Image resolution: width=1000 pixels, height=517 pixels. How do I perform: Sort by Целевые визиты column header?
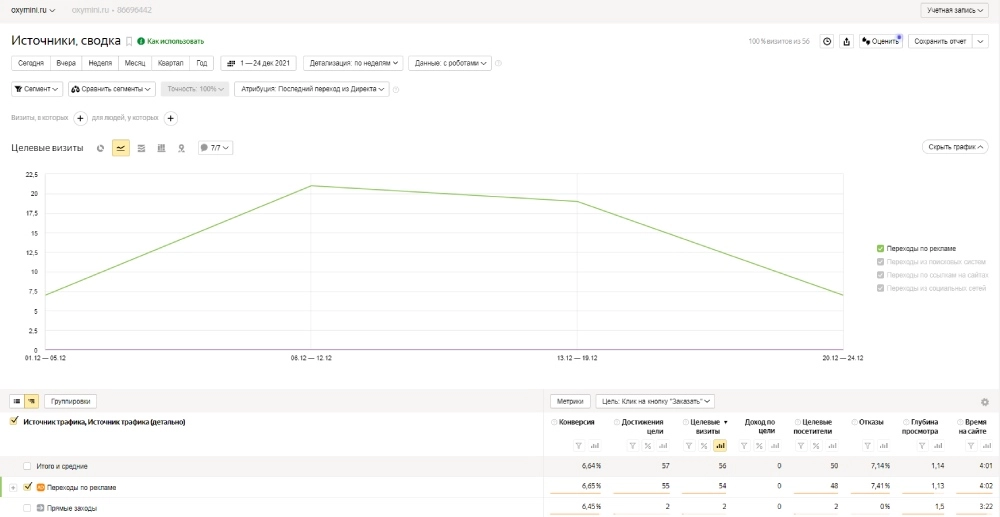[x=707, y=426]
